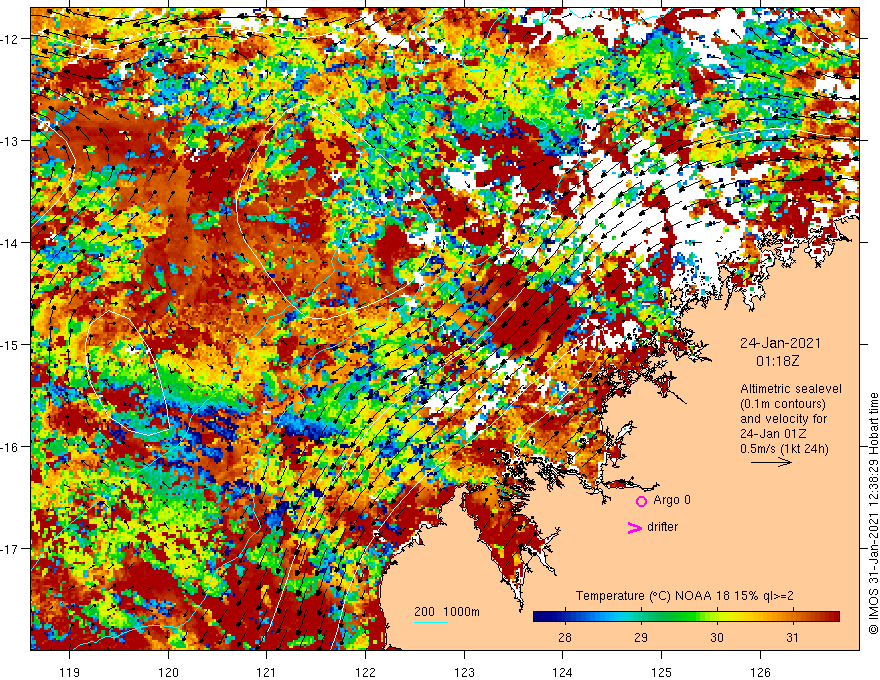This screenshot has width=880, height=680.
Task: Click the 'Altimetric sealevel' caption line
Action: [791, 389]
